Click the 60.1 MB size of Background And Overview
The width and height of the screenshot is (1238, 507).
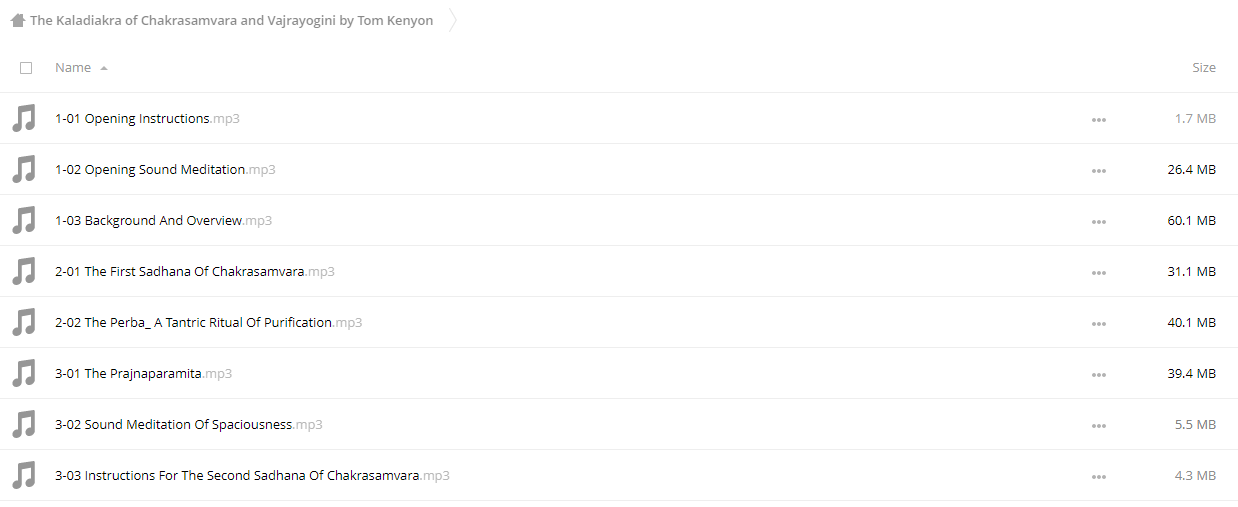(1191, 221)
